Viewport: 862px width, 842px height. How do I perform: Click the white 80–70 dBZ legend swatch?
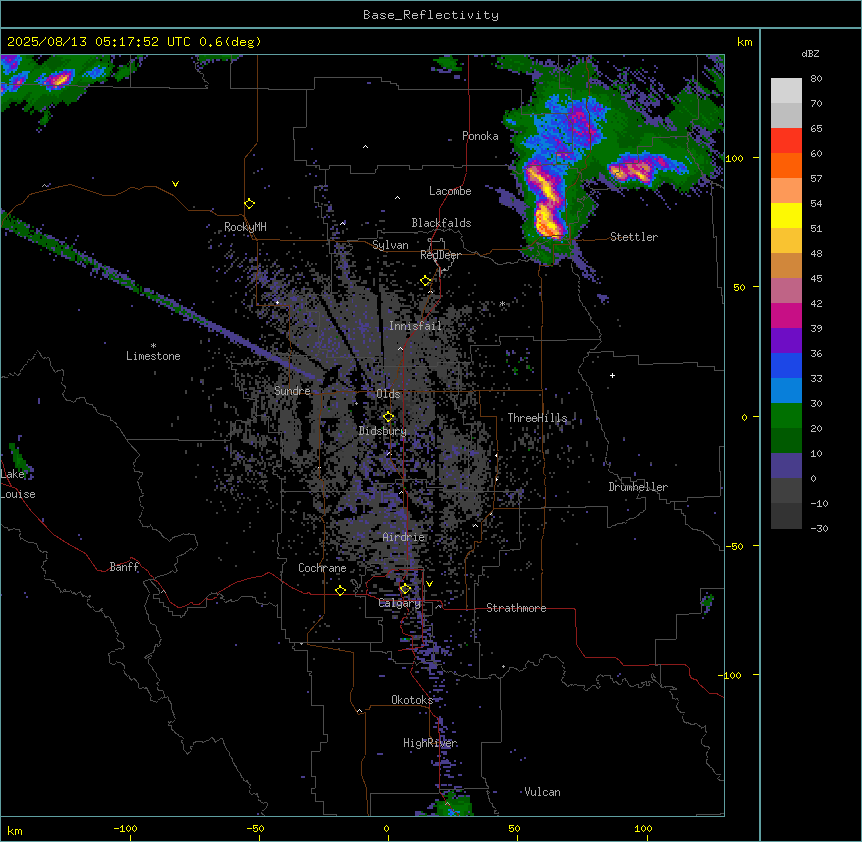pos(786,91)
